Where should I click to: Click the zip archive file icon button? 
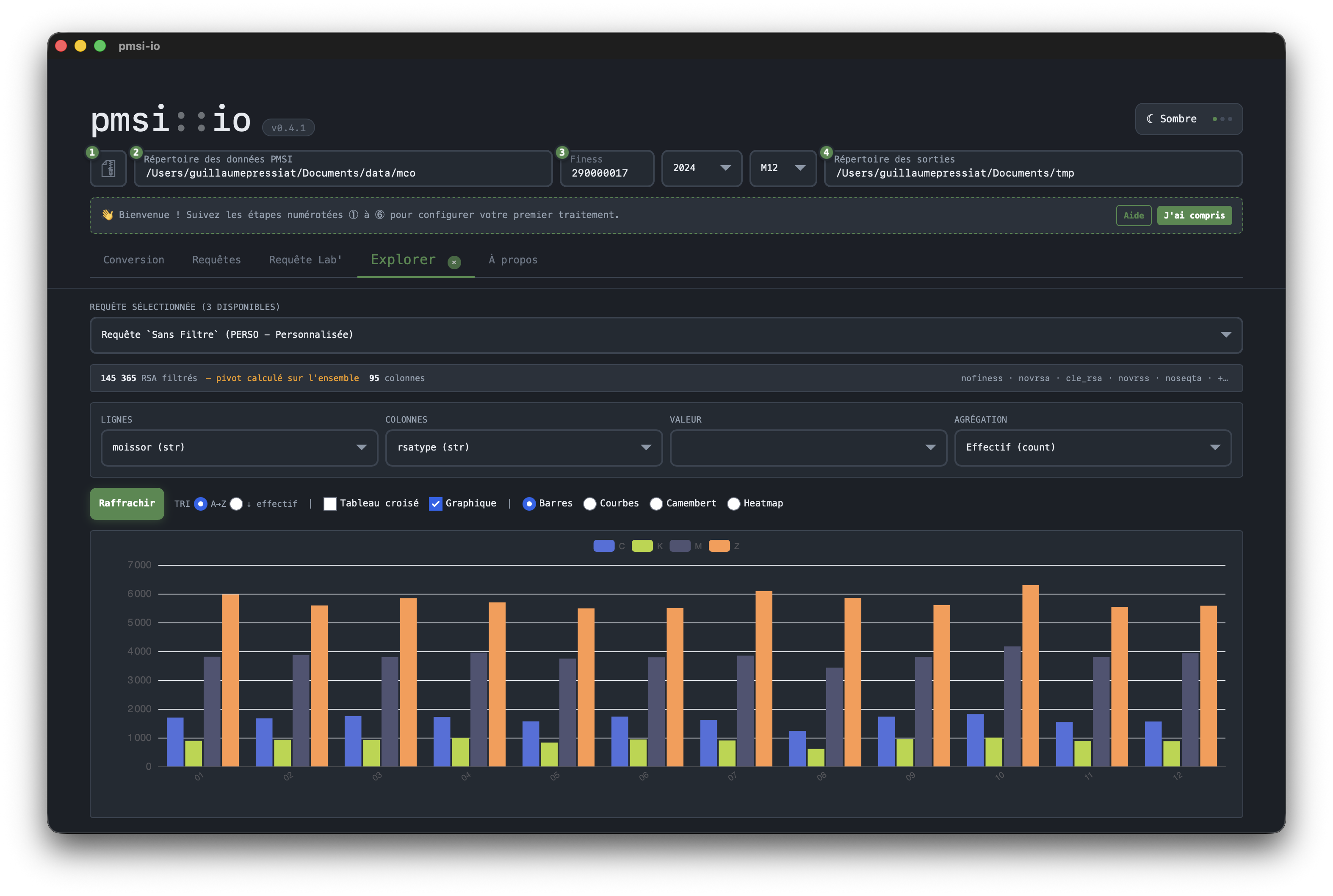[108, 169]
